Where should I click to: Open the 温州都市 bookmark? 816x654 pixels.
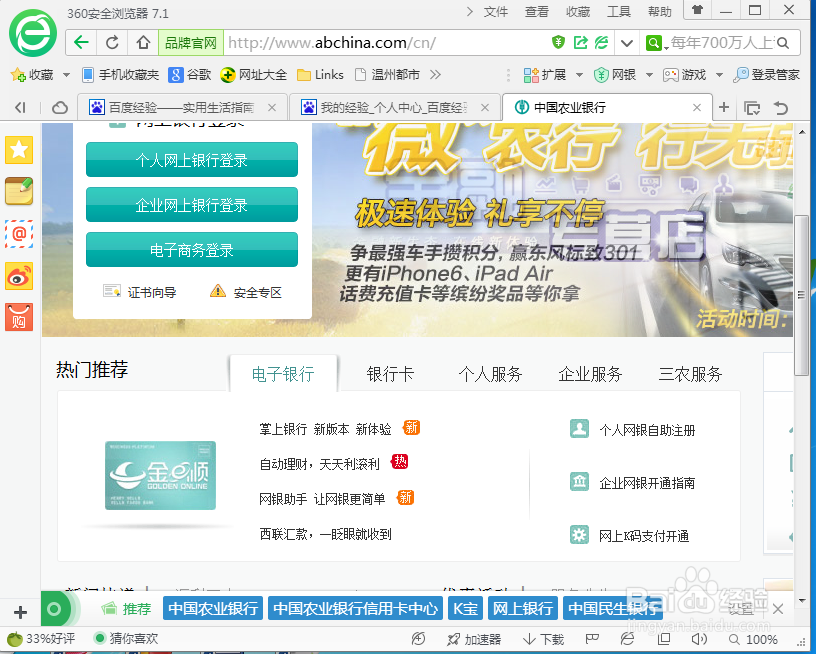coord(387,75)
